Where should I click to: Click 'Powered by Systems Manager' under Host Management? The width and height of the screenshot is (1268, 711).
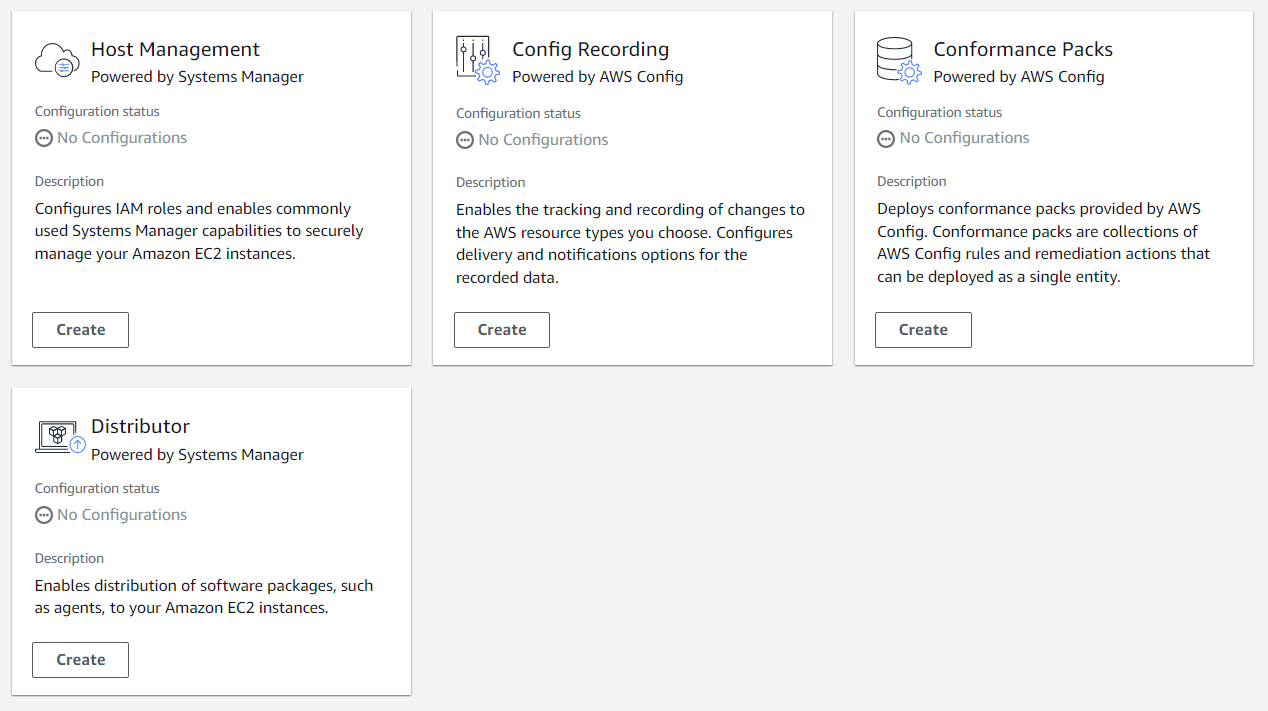click(197, 77)
